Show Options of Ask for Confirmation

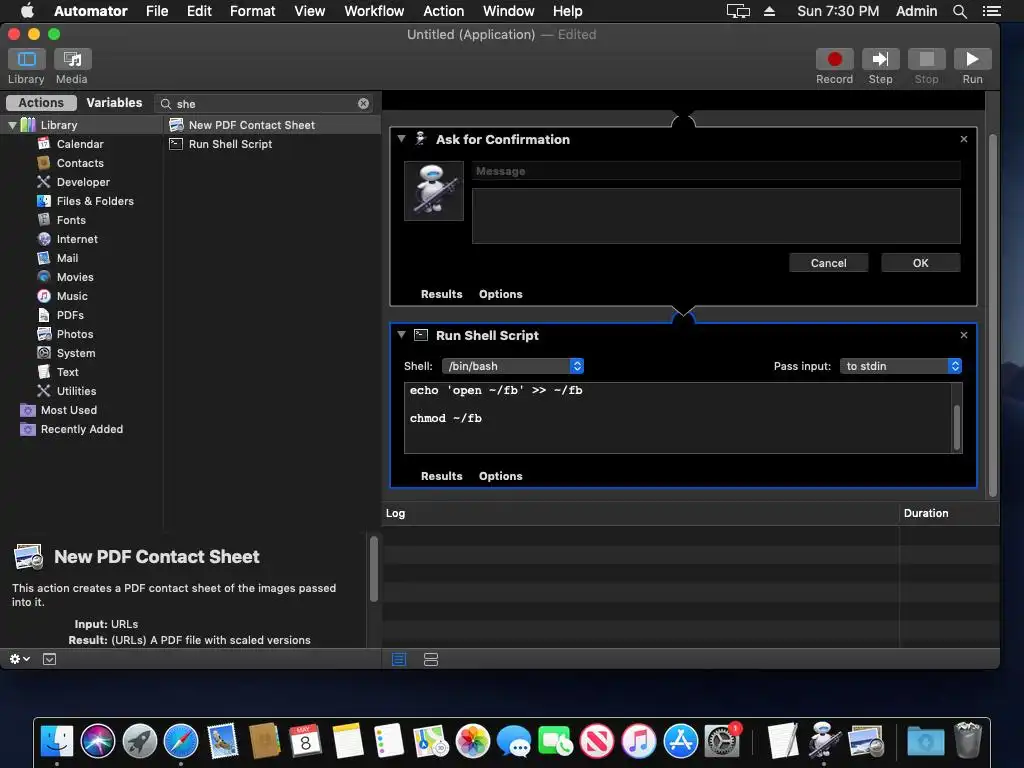point(500,294)
